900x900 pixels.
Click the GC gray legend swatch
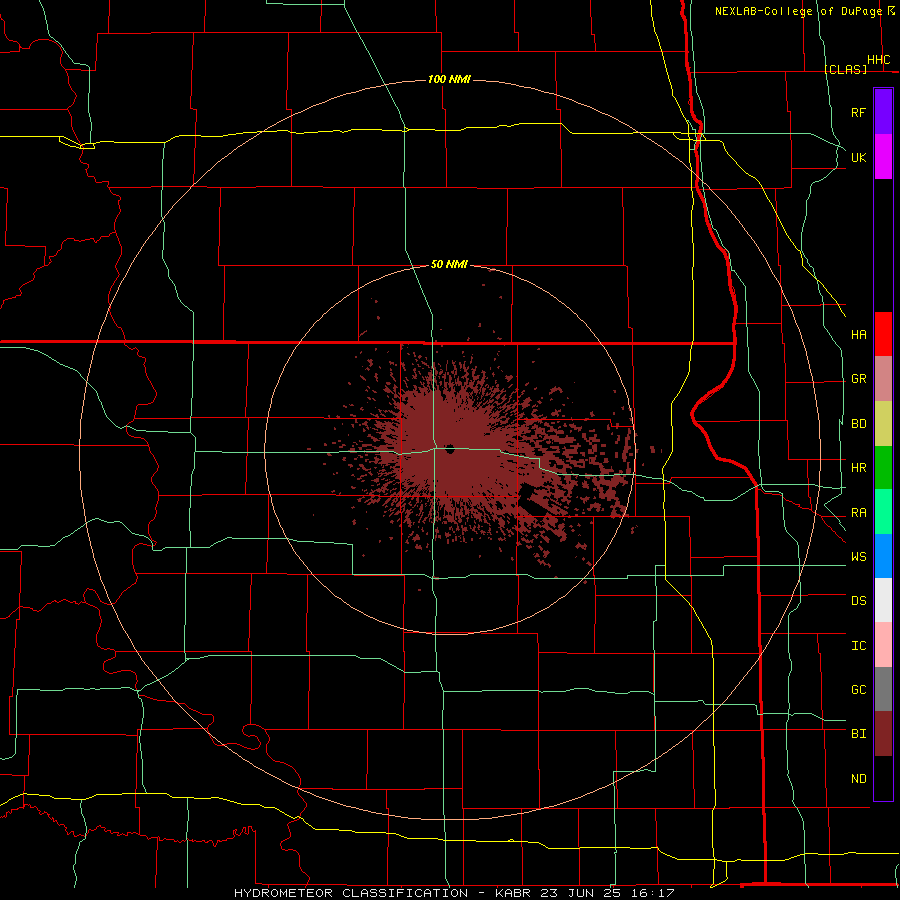click(x=883, y=689)
